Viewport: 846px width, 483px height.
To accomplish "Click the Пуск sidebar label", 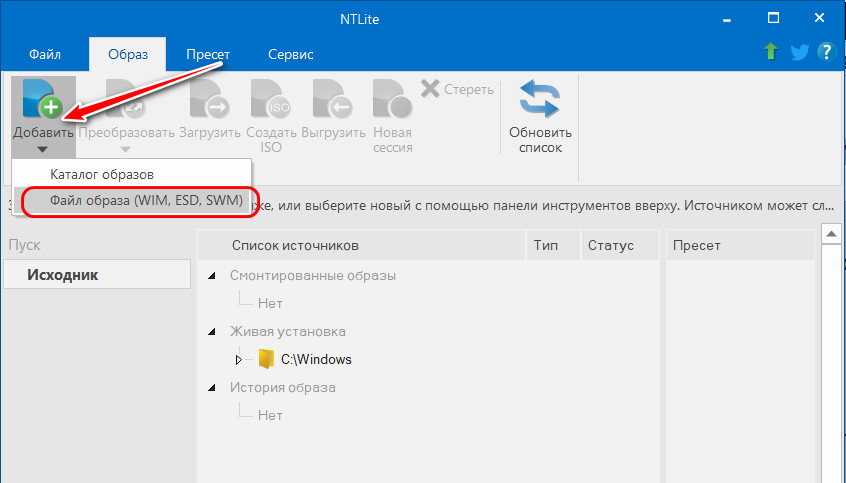I will pos(25,245).
